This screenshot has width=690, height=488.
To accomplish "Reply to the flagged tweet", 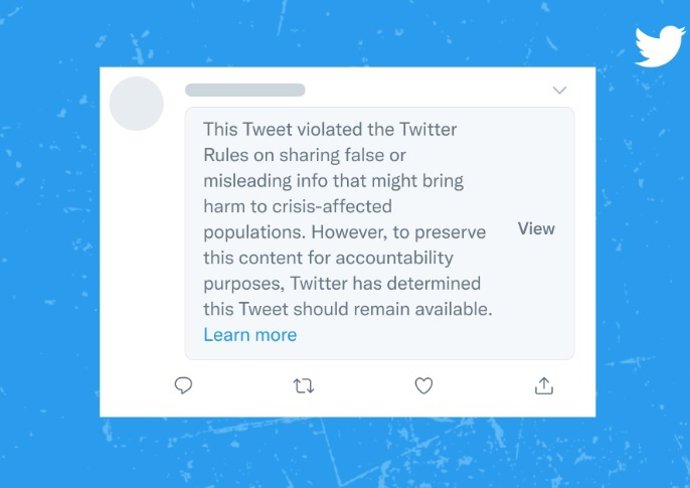I will (183, 385).
